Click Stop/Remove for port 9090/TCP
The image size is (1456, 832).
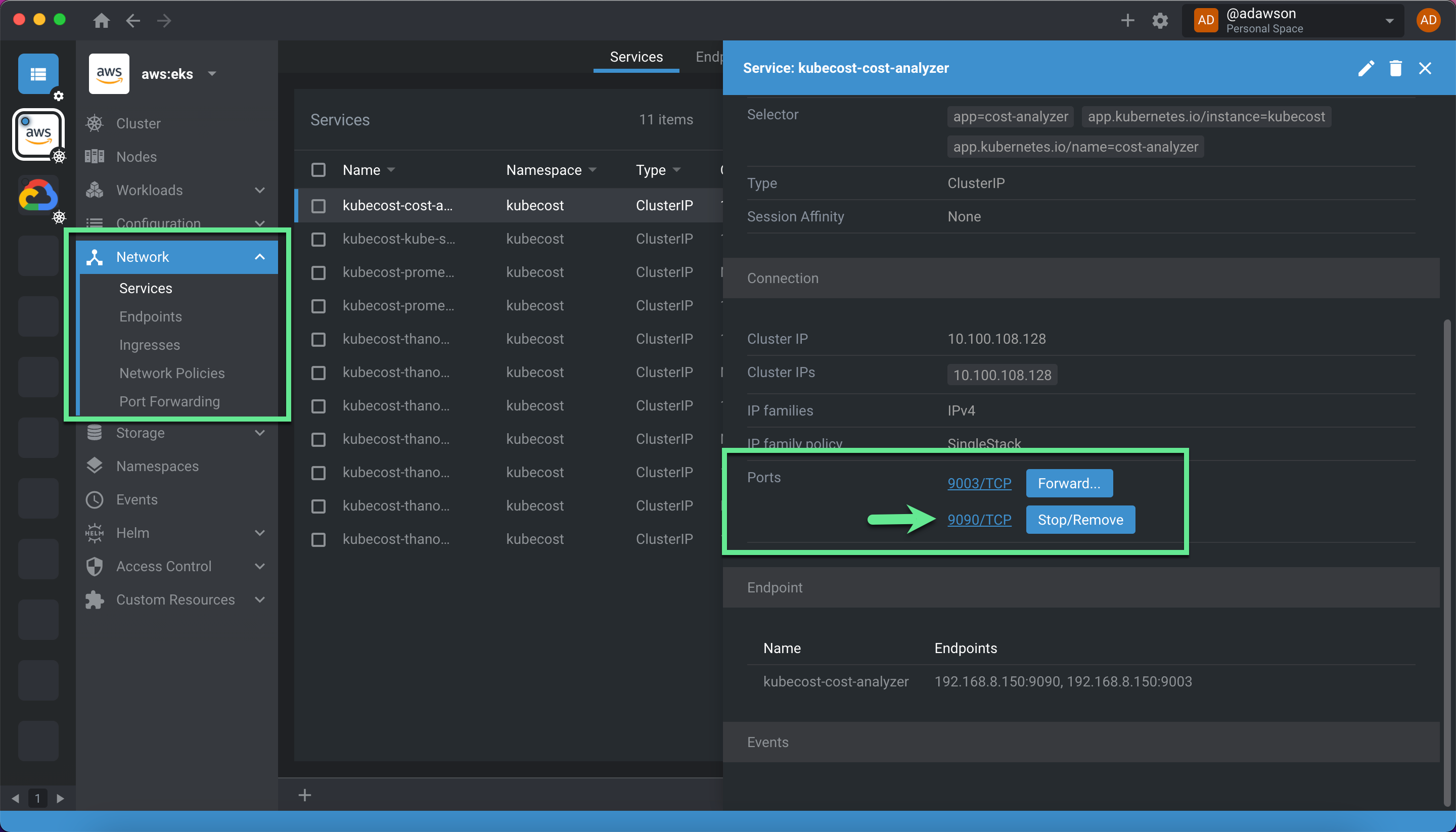click(1080, 519)
